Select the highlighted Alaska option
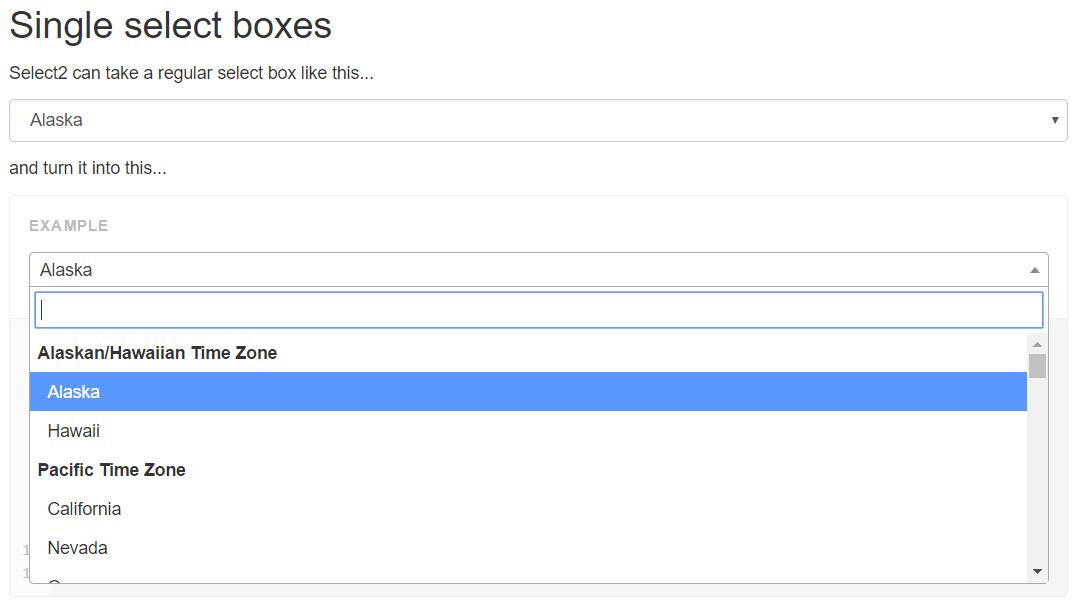Viewport: 1078px width, 604px height. [528, 392]
